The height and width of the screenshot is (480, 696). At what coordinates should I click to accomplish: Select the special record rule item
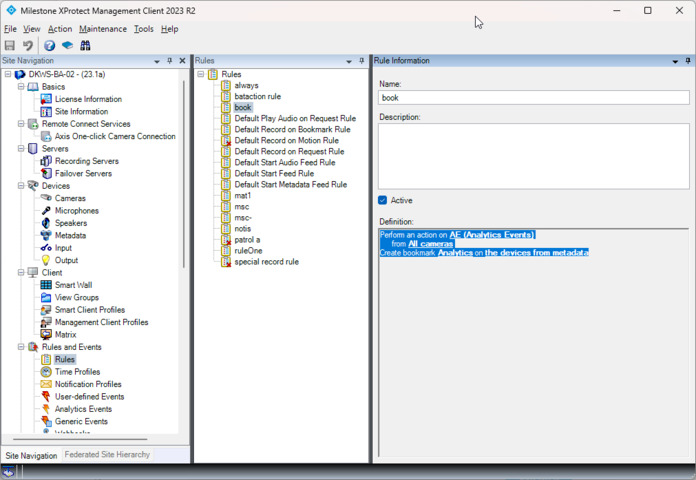coord(266,262)
